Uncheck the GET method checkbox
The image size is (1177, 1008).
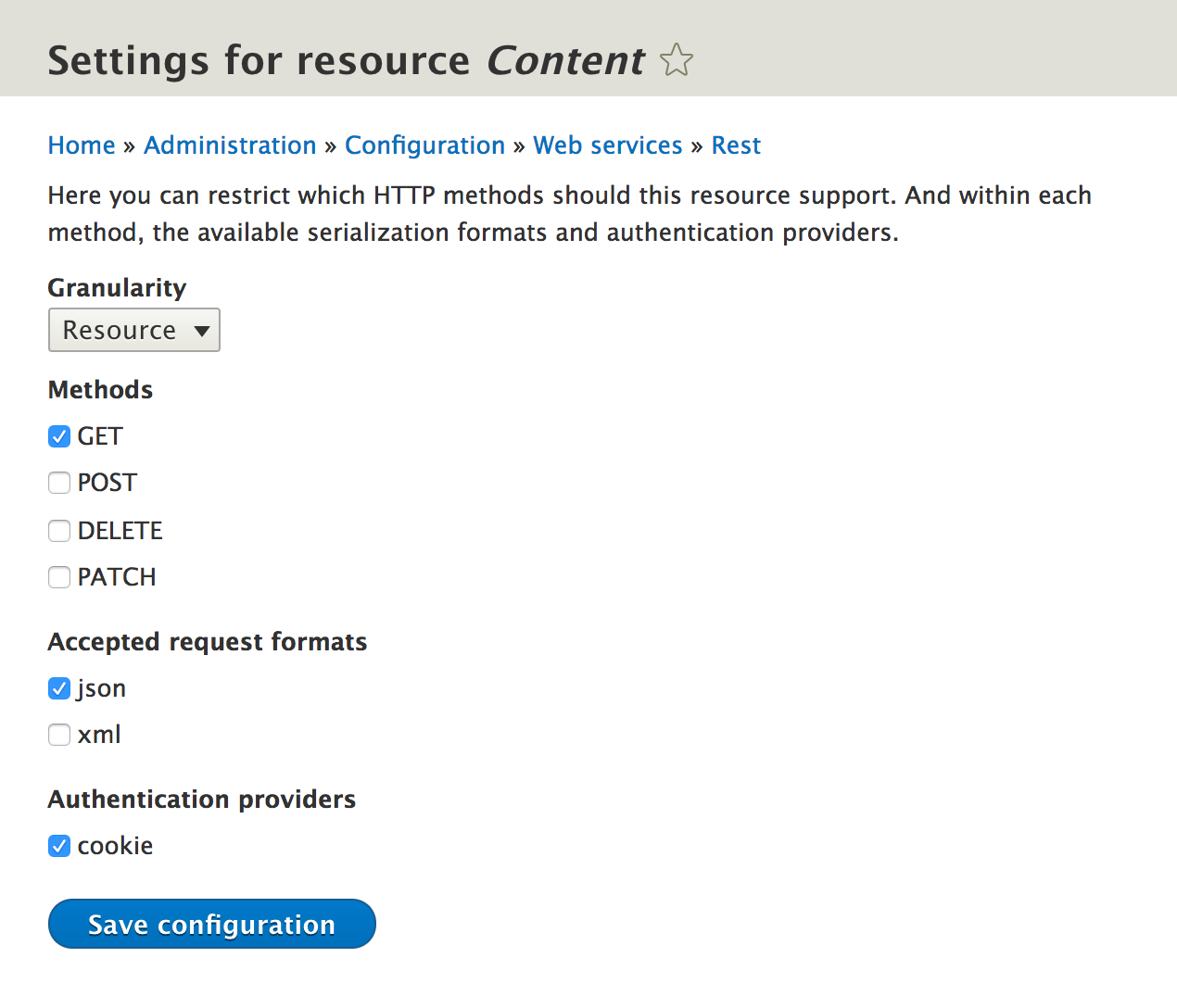coord(59,436)
